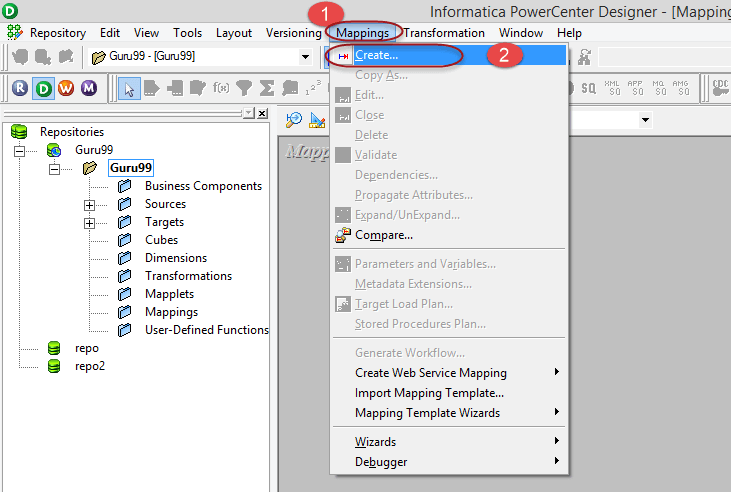Select the Cubes folder
Screen dimensions: 731x492
161,240
